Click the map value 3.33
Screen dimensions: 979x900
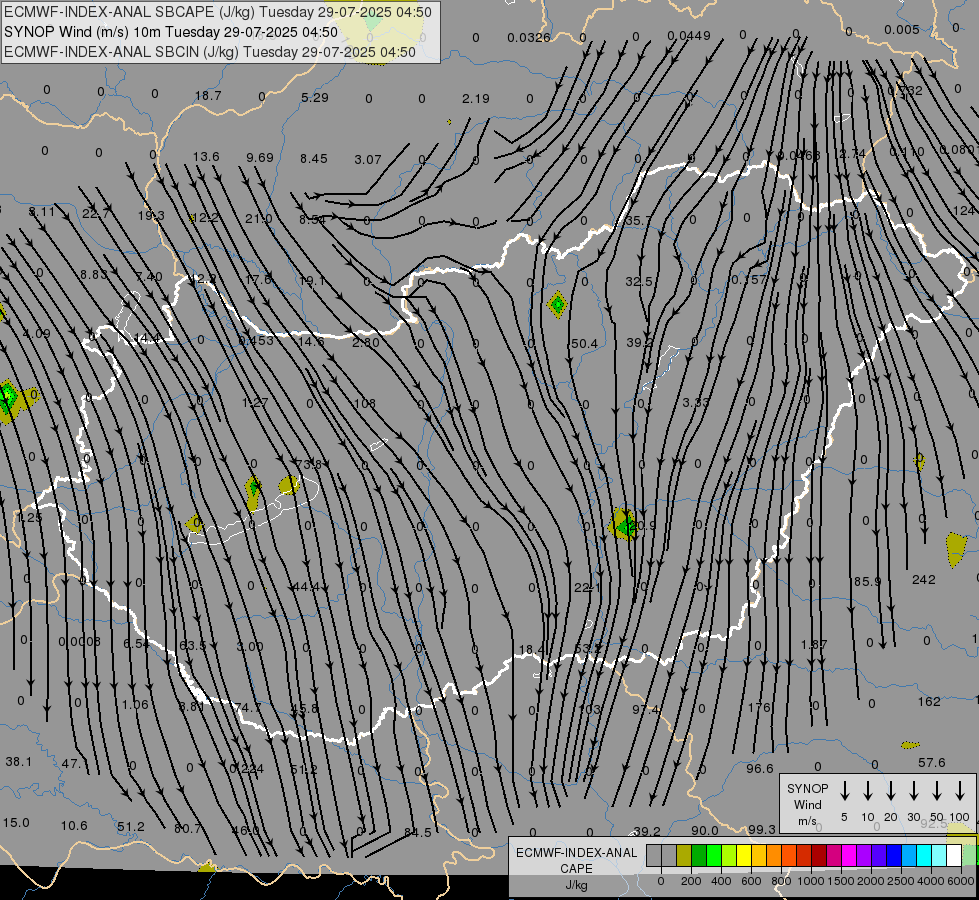click(696, 402)
